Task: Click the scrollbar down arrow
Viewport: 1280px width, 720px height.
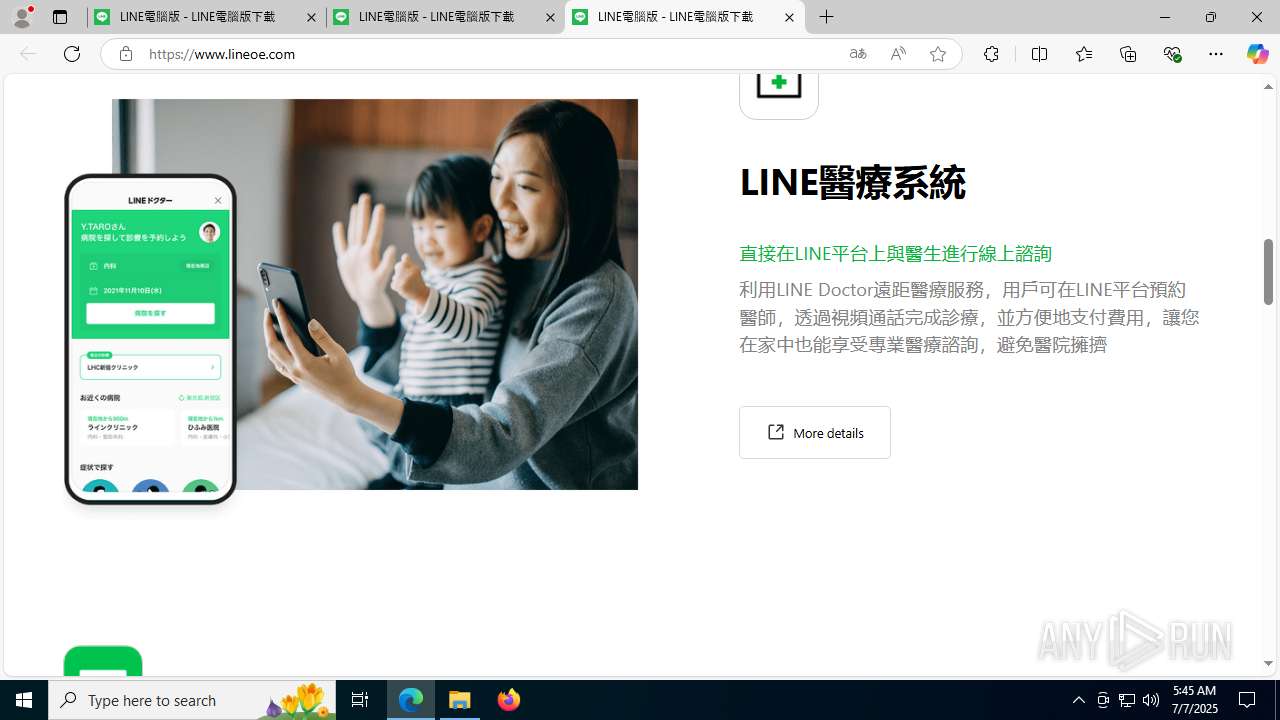Action: pyautogui.click(x=1268, y=663)
